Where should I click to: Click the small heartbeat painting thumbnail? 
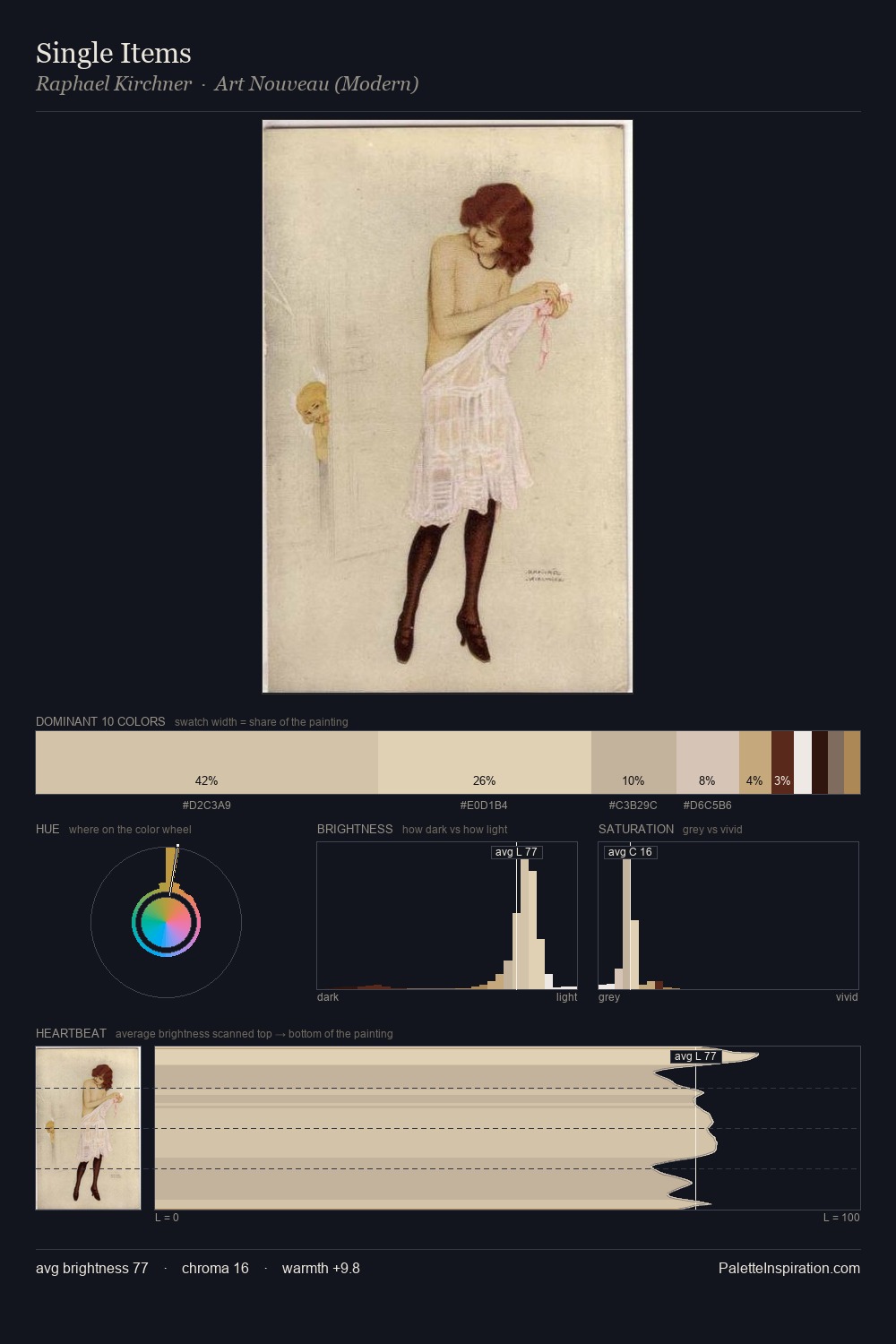(x=88, y=1128)
